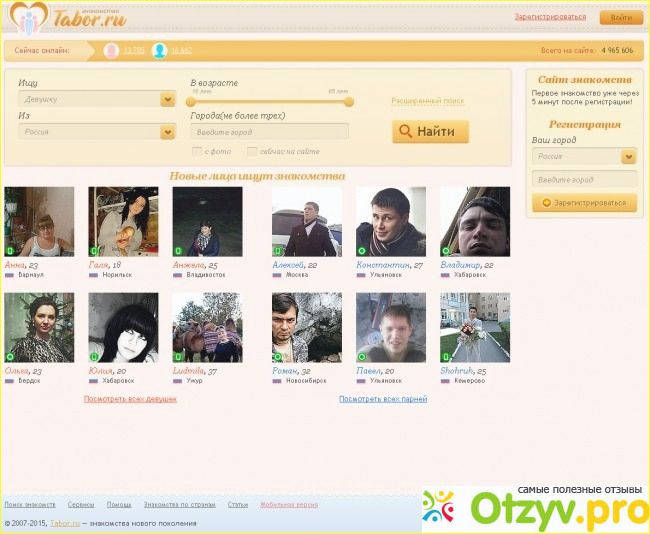The height and width of the screenshot is (534, 650).
Task: Enable the 'с фото' checkbox
Action: tap(196, 151)
